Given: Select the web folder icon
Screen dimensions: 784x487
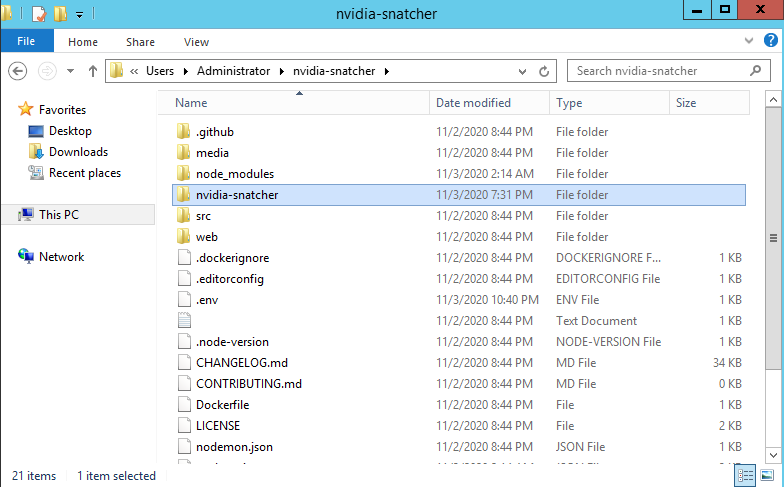Looking at the screenshot, I should click(184, 236).
